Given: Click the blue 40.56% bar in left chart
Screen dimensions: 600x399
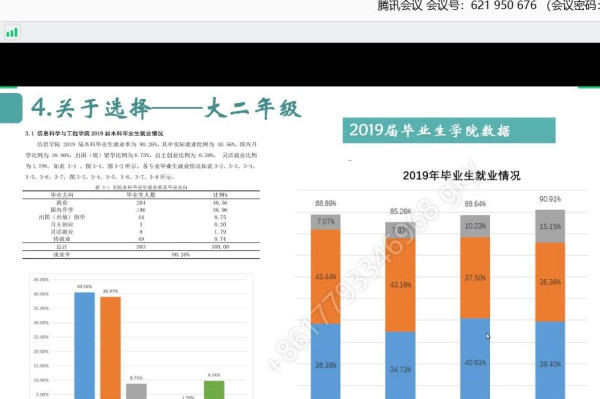Looking at the screenshot, I should [x=85, y=346].
